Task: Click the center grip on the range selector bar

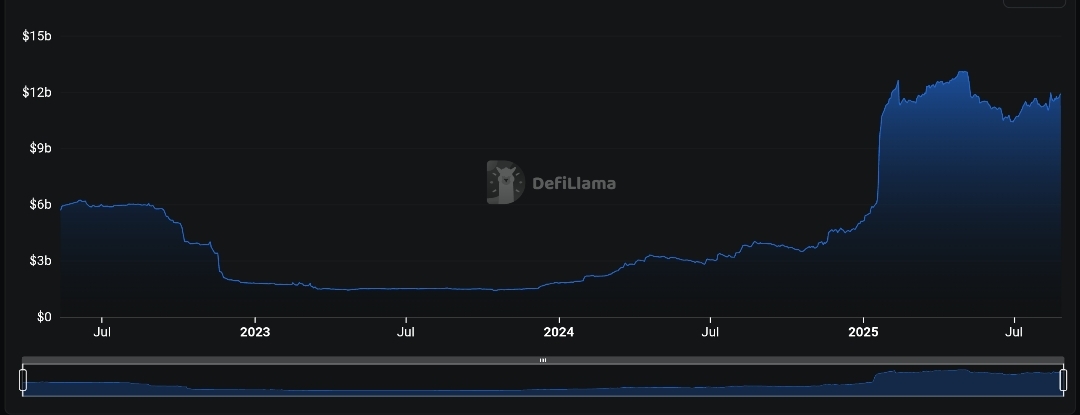Action: coord(543,360)
